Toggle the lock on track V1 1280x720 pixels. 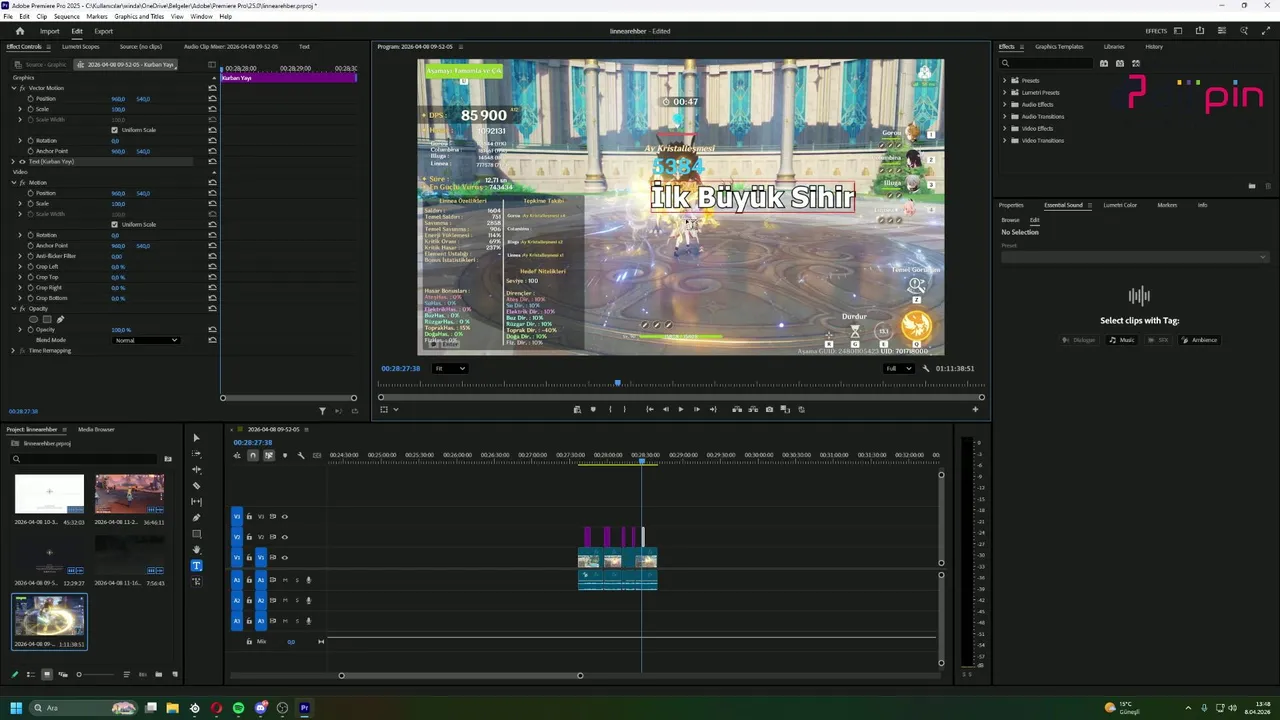(x=249, y=557)
